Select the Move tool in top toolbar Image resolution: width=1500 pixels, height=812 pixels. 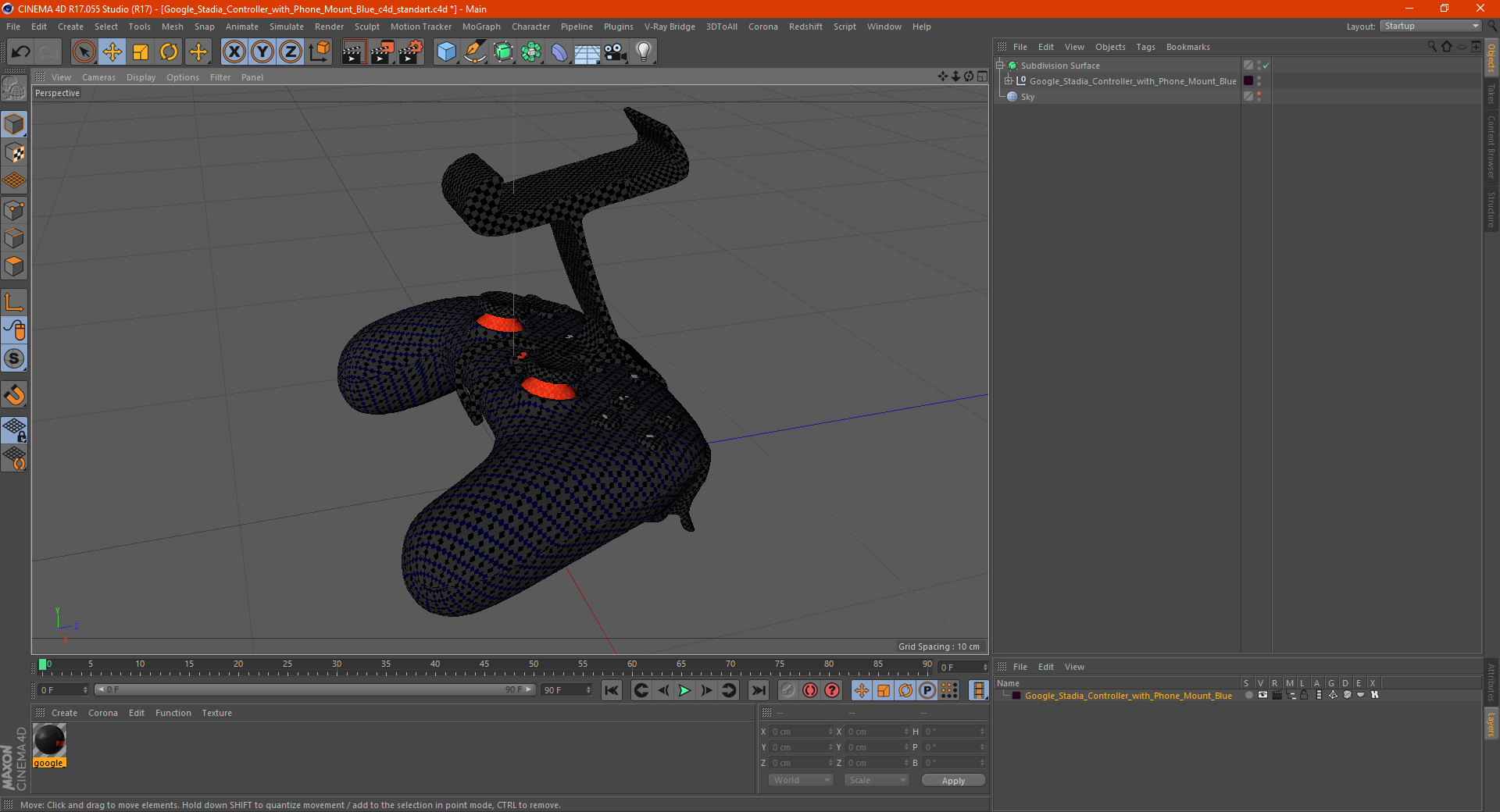click(112, 52)
